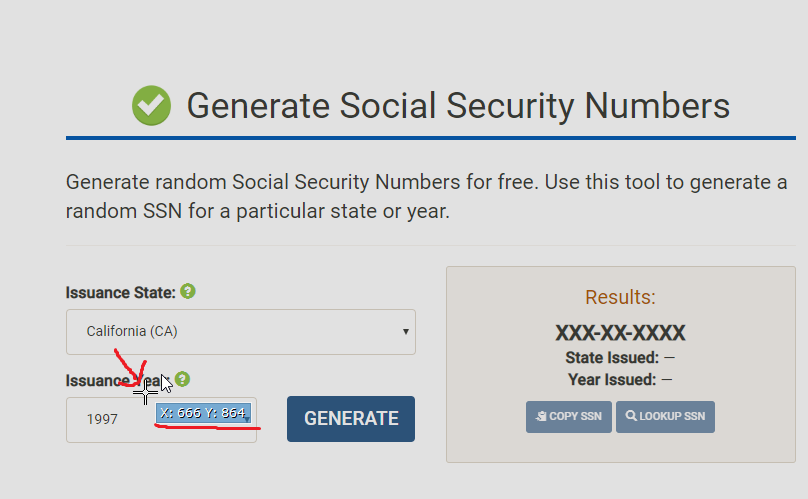Click the blue divider line under the heading
808x499 pixels.
pyautogui.click(x=430, y=138)
